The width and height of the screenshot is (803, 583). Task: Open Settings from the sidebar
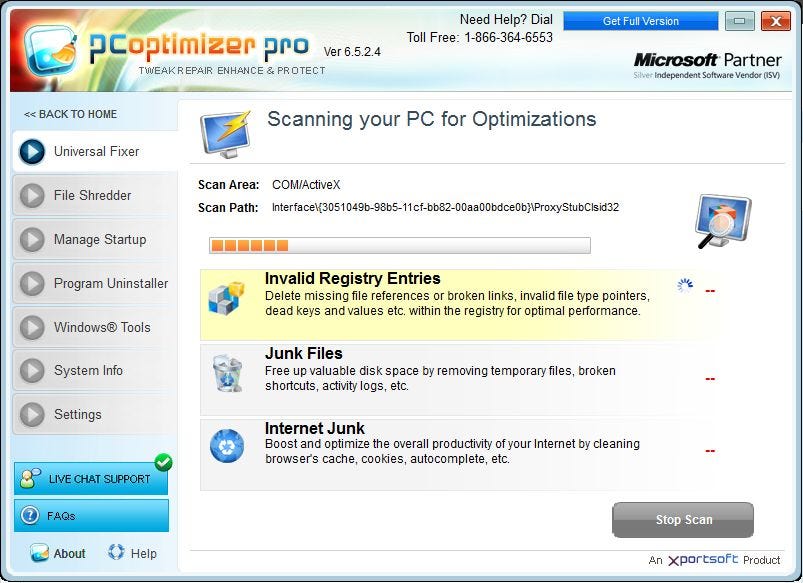coord(95,414)
